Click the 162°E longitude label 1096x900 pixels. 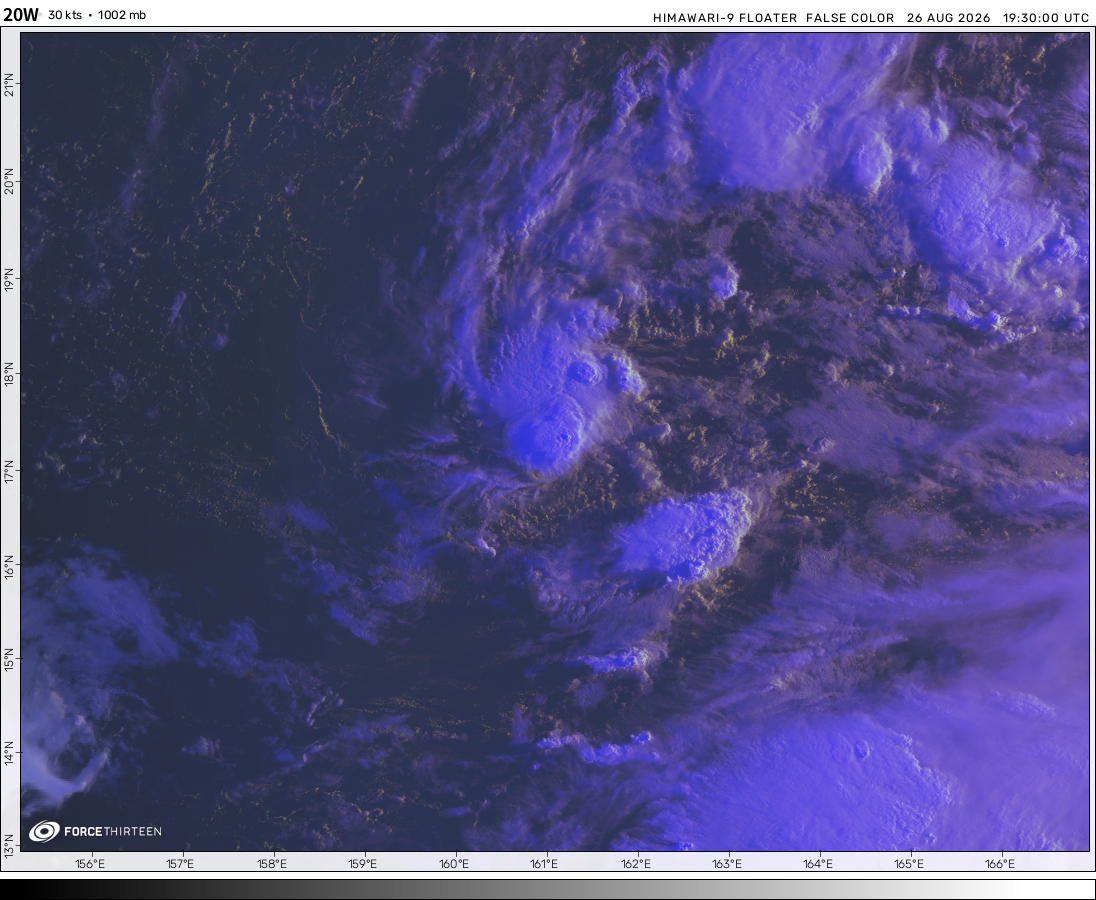point(635,864)
